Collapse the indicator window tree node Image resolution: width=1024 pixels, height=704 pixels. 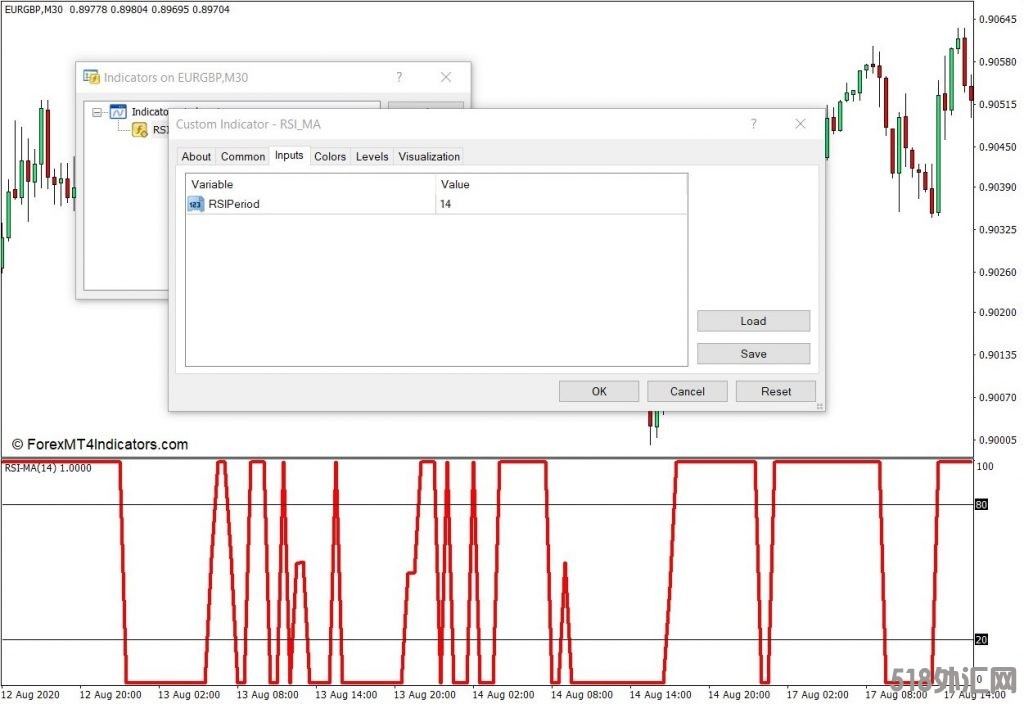tap(97, 113)
